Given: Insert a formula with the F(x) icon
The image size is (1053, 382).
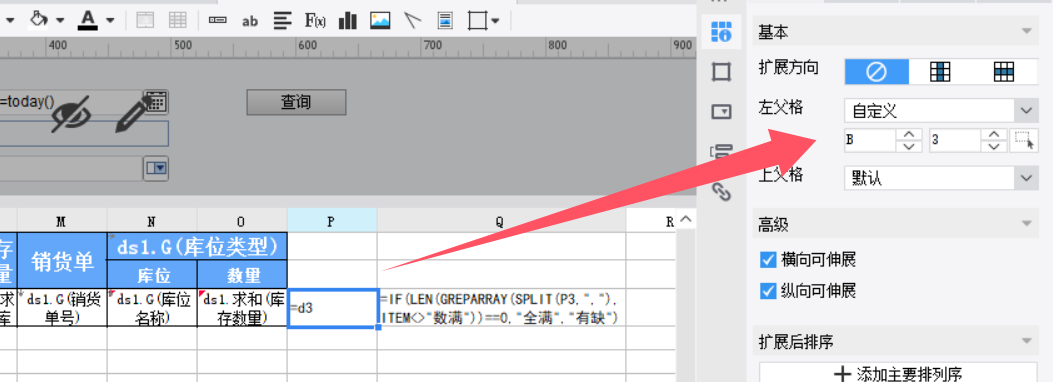Looking at the screenshot, I should tap(315, 21).
